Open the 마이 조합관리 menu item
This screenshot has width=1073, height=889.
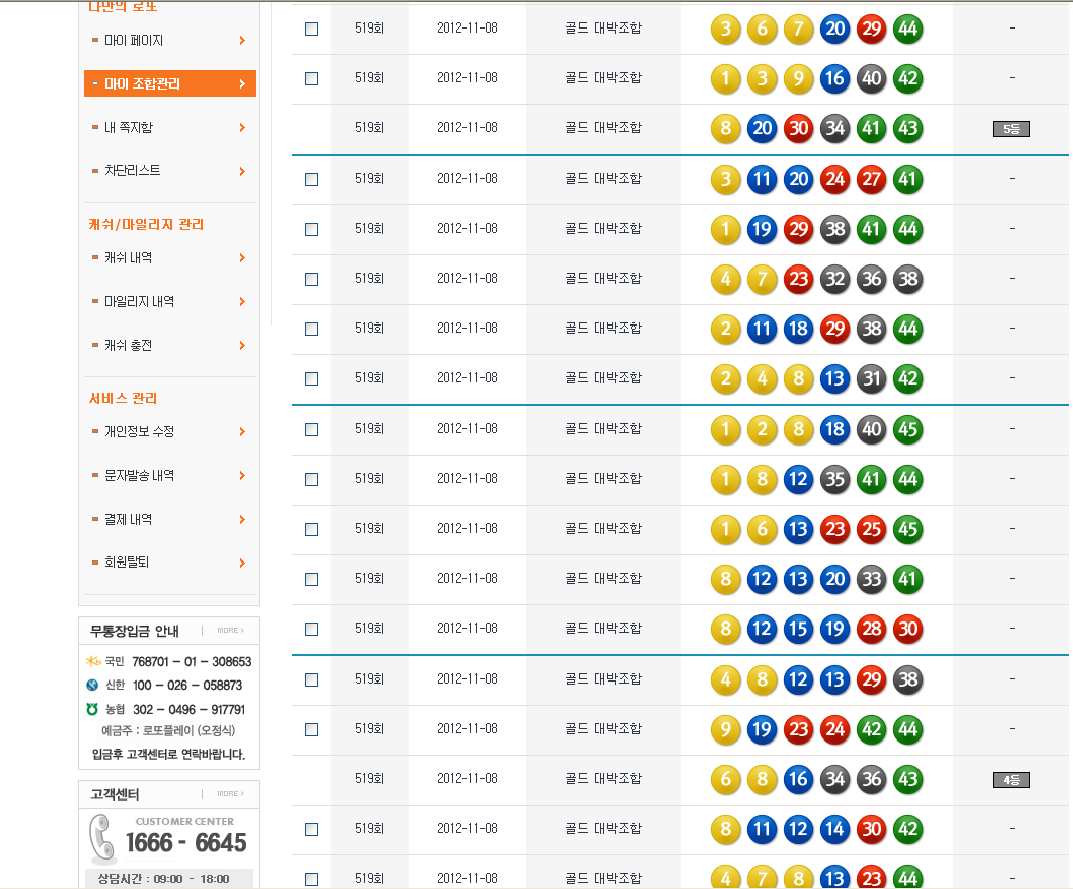click(169, 84)
